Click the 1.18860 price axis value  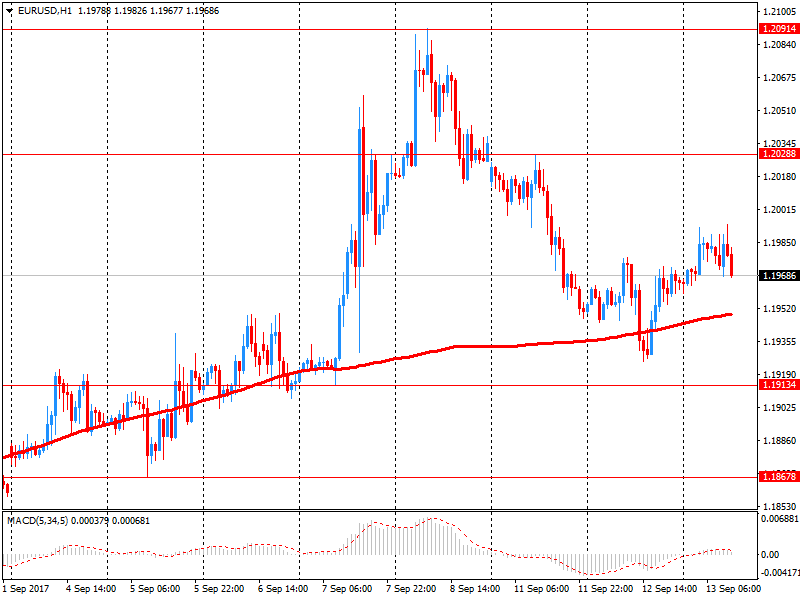[779, 441]
